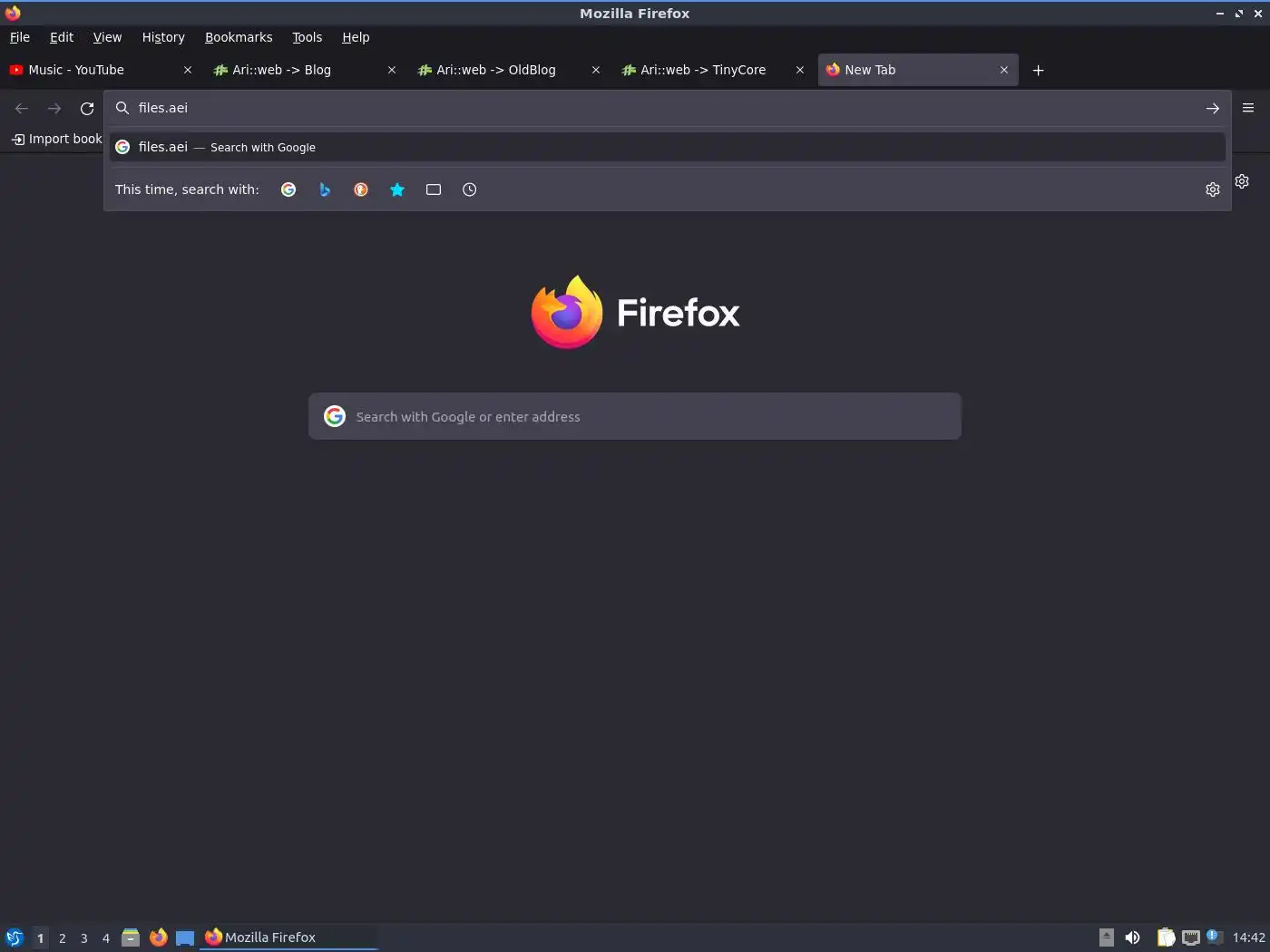Launch Firefox from taskbar quick launcher

[x=158, y=937]
